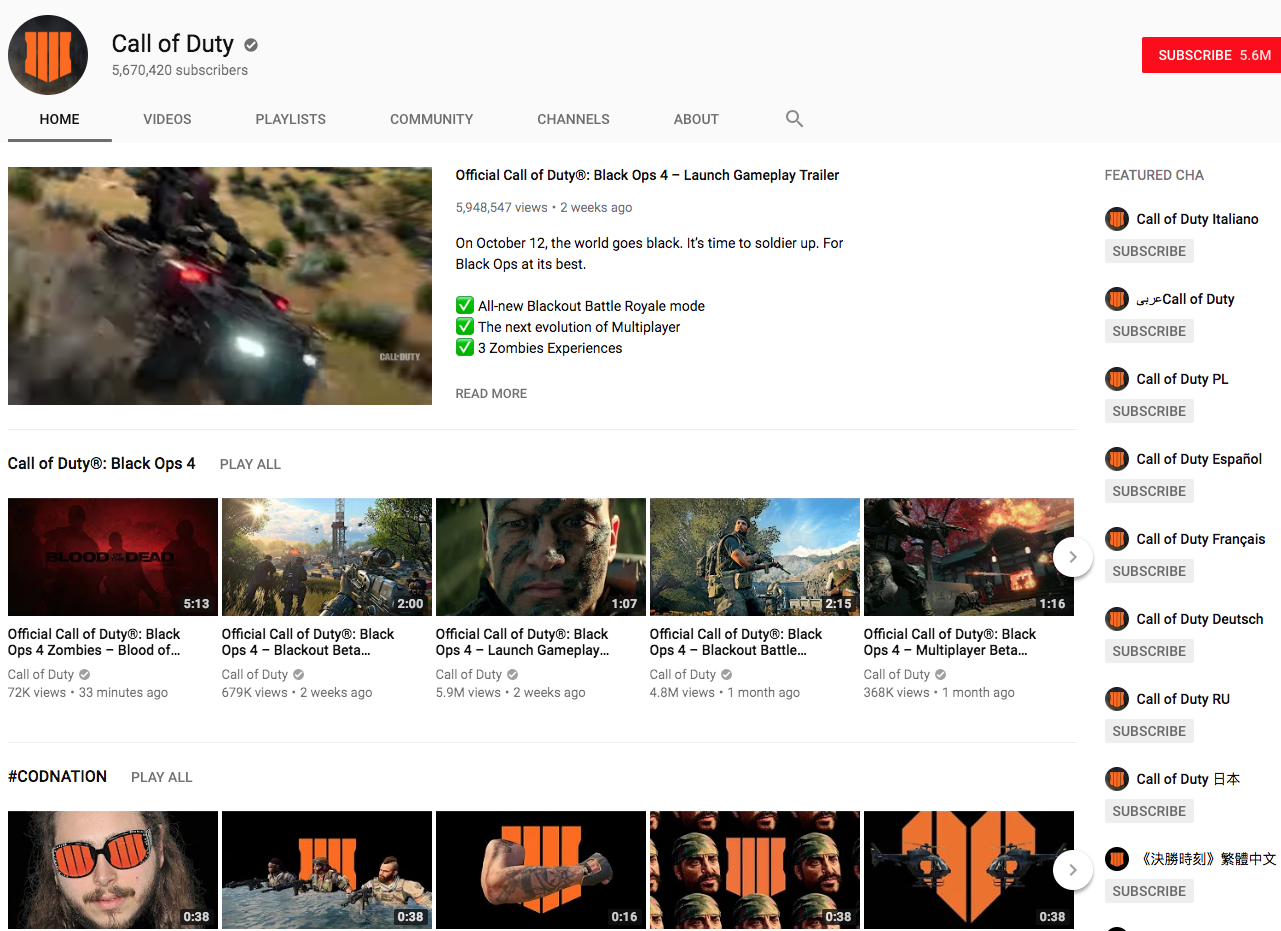The image size is (1281, 931).
Task: Open the Call of Duty®: Black Ops 4 playlist title
Action: point(102,464)
